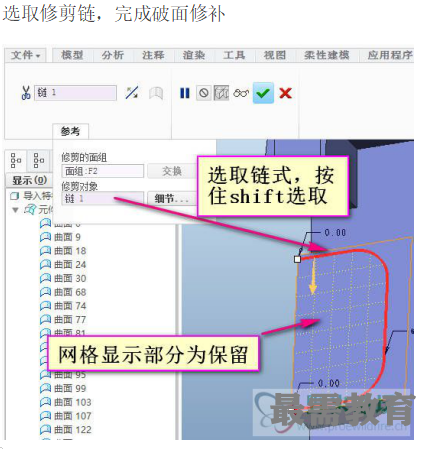
Task: Click the silhouette trim icon
Action: point(156,93)
